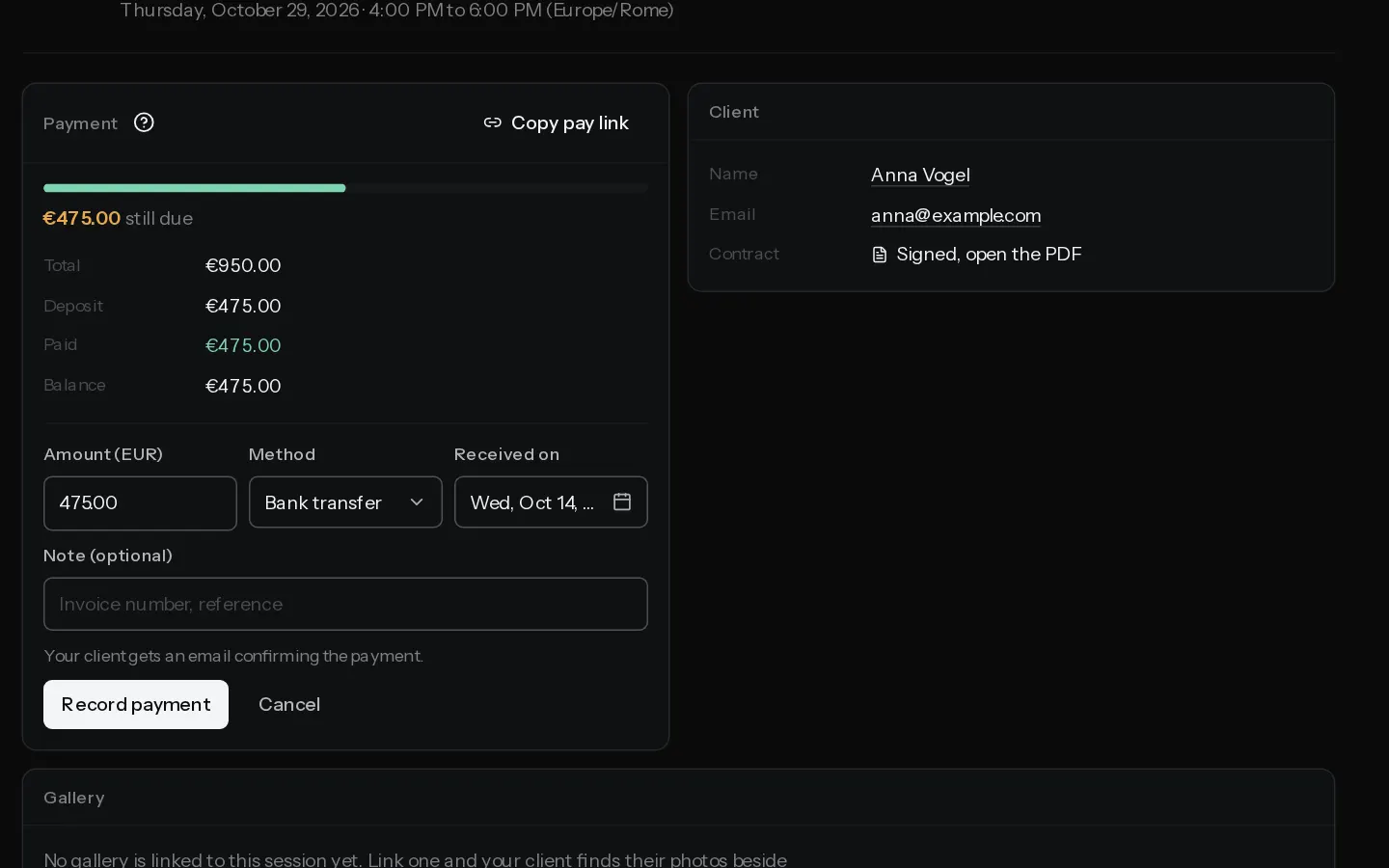Click the Record payment button
The image size is (1389, 868).
coord(136,704)
